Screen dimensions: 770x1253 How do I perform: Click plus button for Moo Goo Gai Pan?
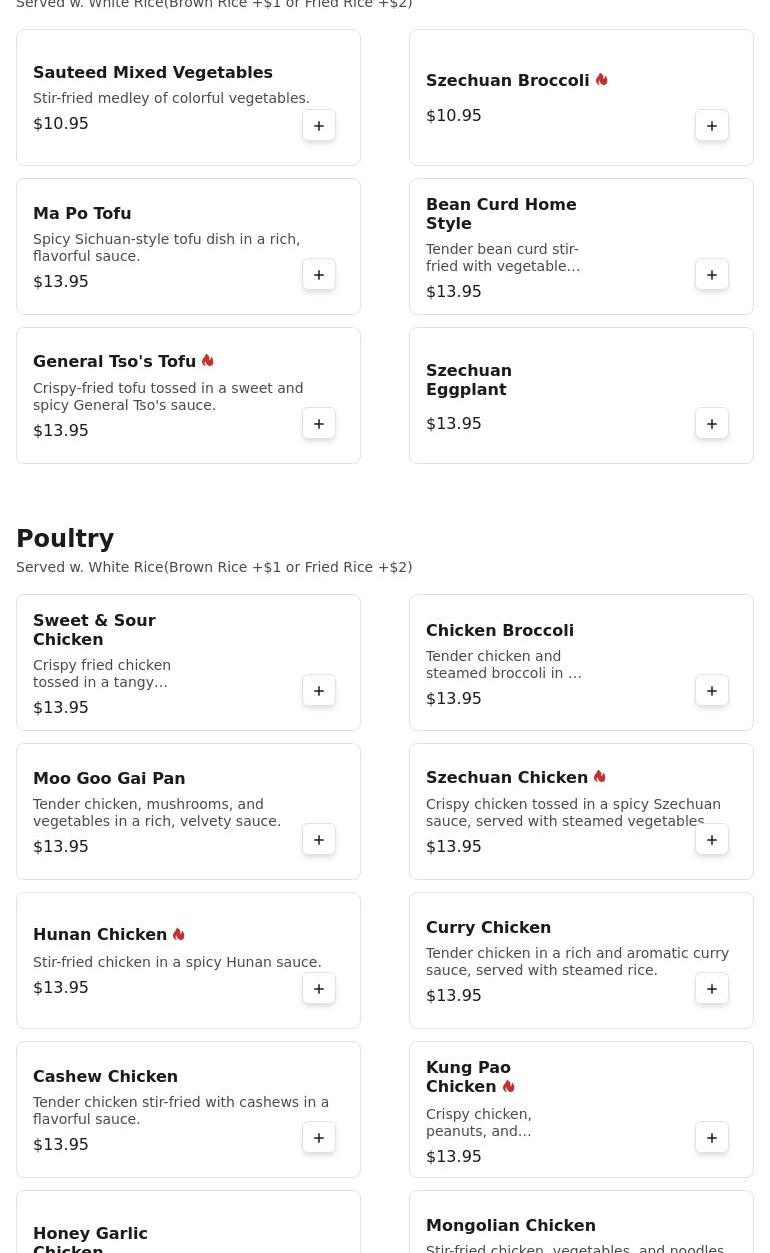click(x=319, y=840)
